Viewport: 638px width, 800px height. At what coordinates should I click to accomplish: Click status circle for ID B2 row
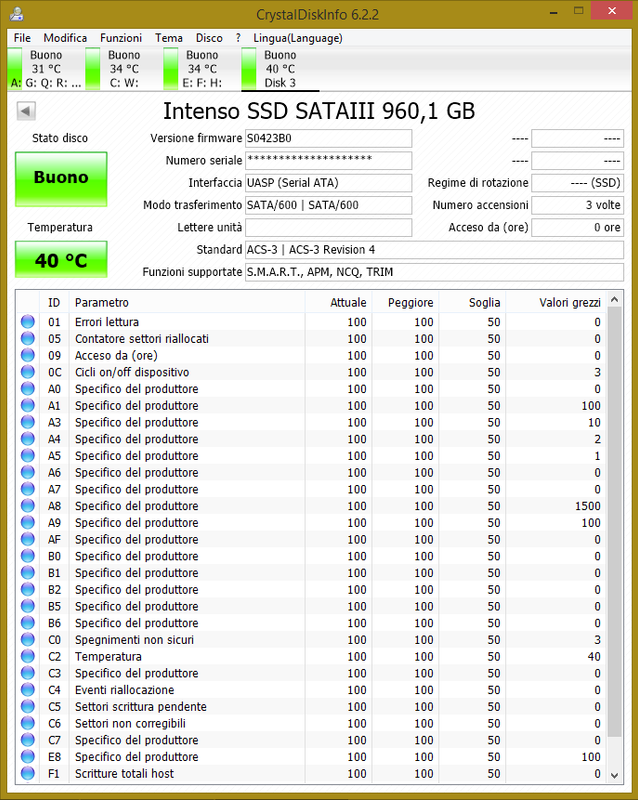point(28,590)
